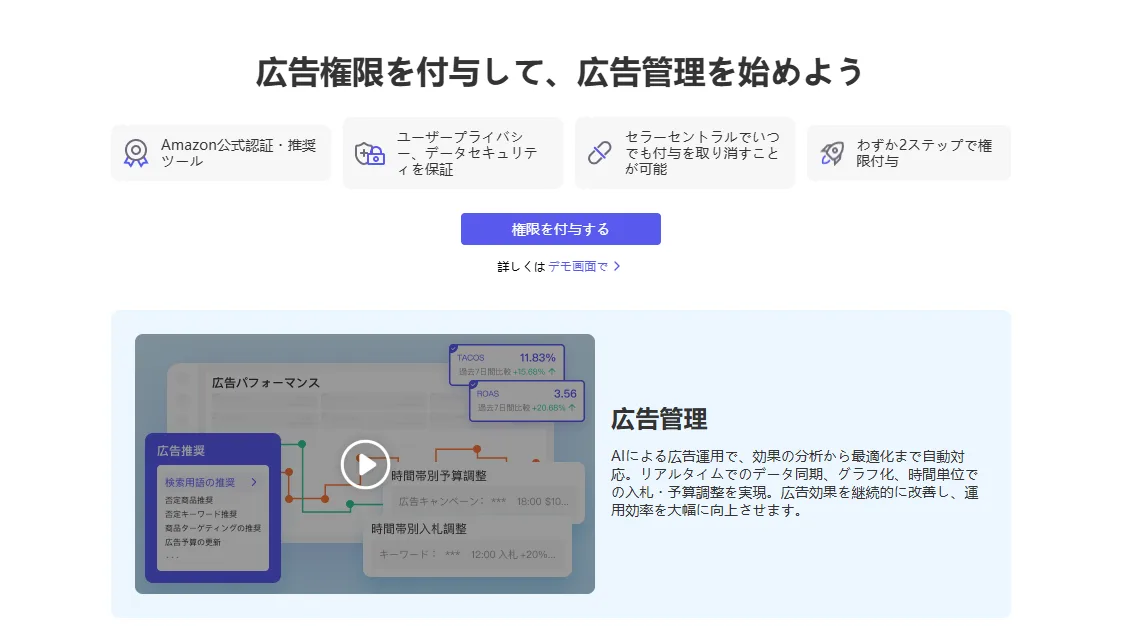Click the 広告パフォーマンス label in thumbnail

[x=266, y=383]
